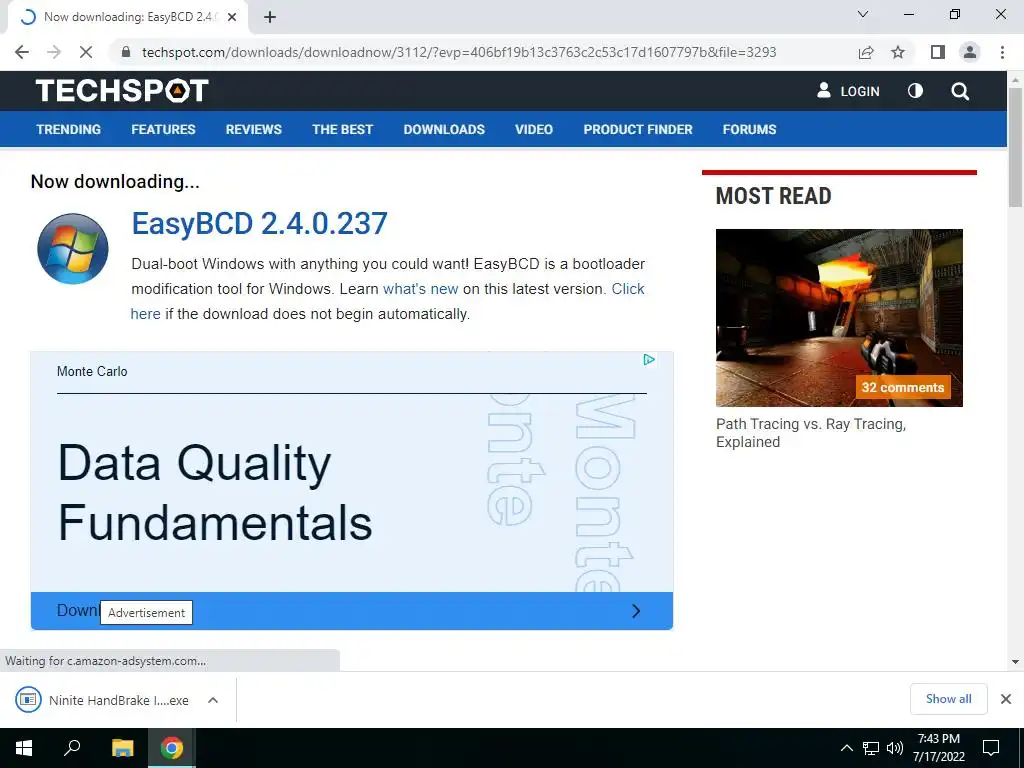Click scrollbar up arrow
1024x768 pixels.
click(x=1015, y=79)
